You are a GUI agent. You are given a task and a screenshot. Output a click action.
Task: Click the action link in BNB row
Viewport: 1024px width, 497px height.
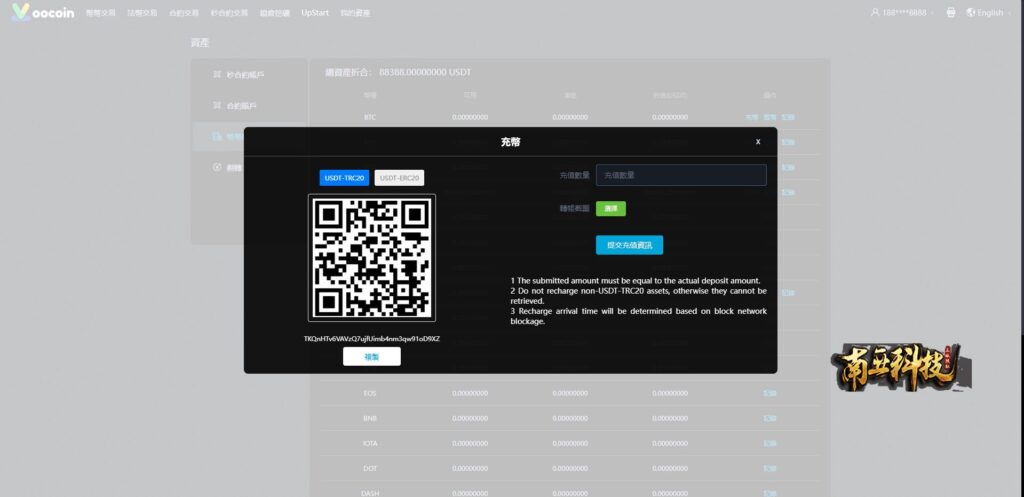[x=770, y=418]
